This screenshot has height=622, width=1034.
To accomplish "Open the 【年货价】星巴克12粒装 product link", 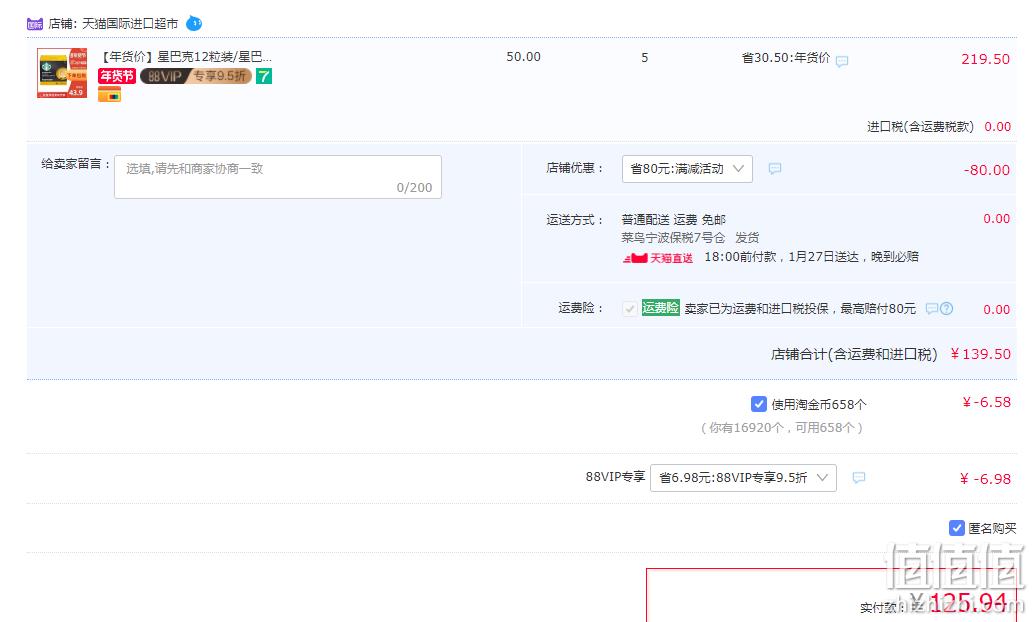I will [x=185, y=57].
